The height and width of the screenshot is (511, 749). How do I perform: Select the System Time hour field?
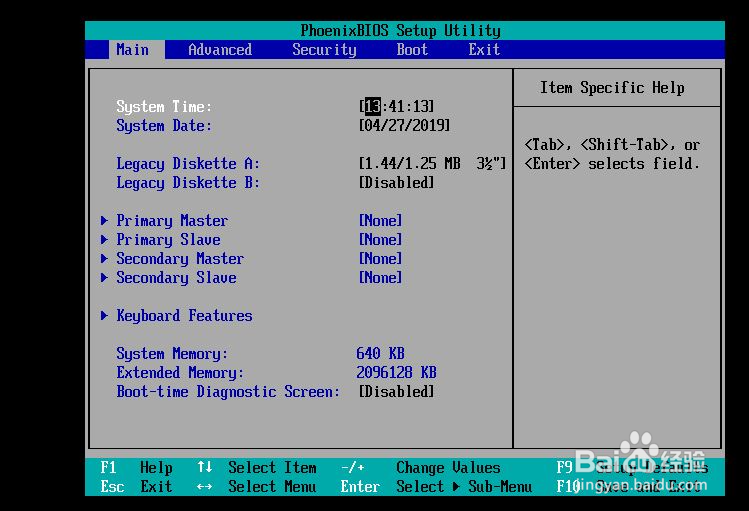coord(373,106)
